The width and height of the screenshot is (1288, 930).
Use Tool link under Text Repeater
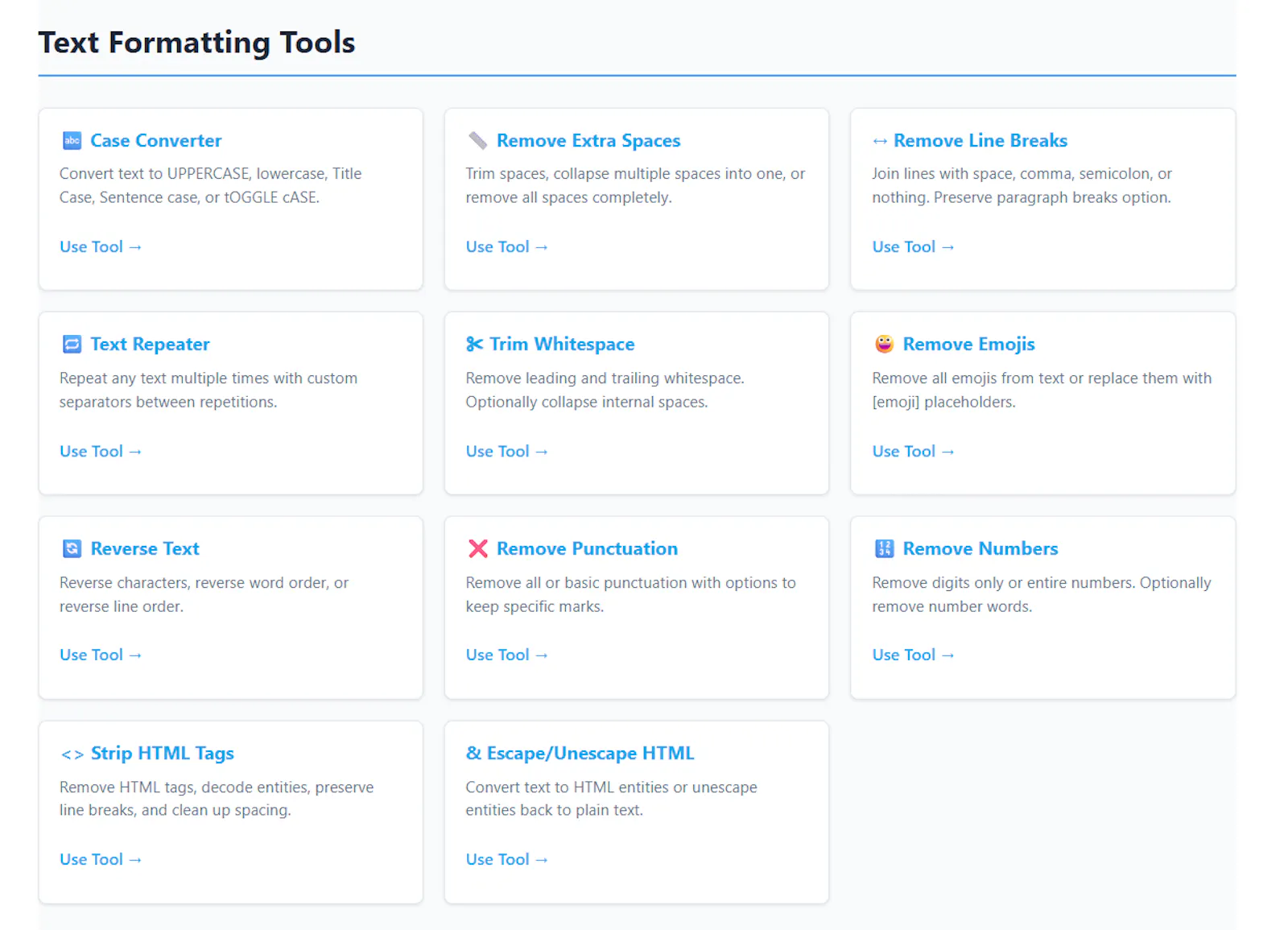(101, 452)
